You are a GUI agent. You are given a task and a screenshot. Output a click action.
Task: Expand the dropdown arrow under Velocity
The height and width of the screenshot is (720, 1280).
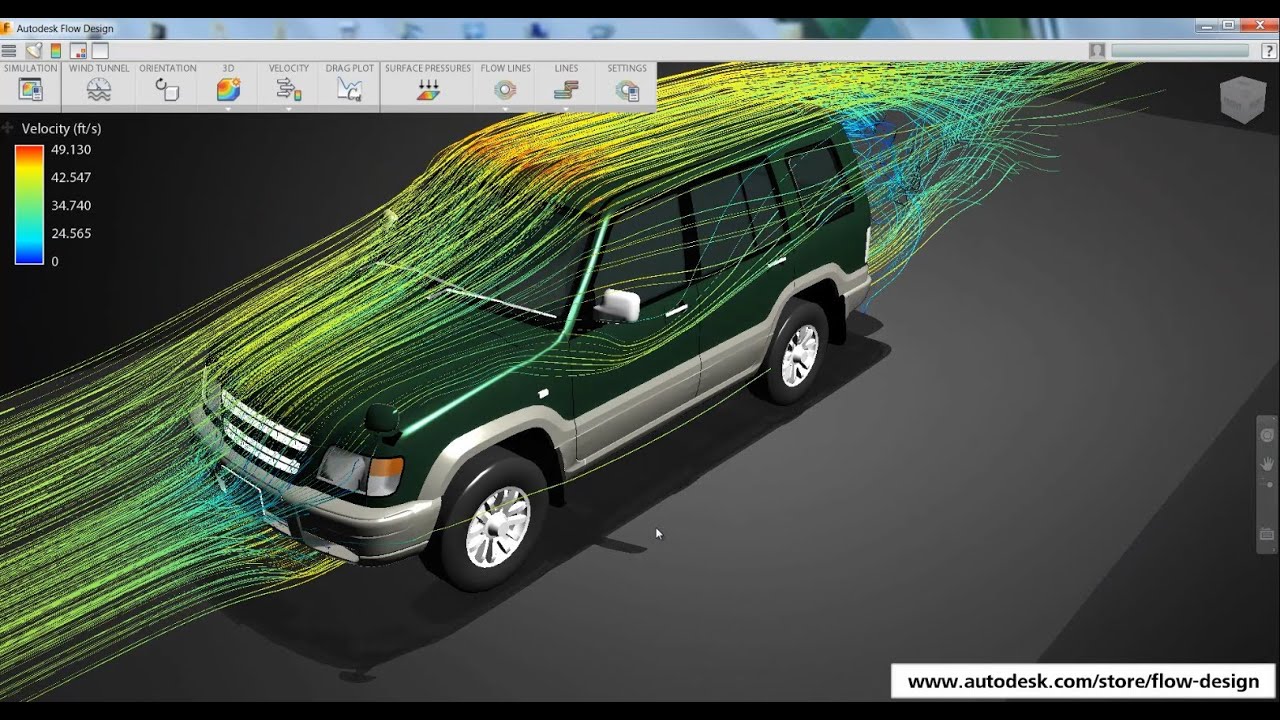point(288,108)
